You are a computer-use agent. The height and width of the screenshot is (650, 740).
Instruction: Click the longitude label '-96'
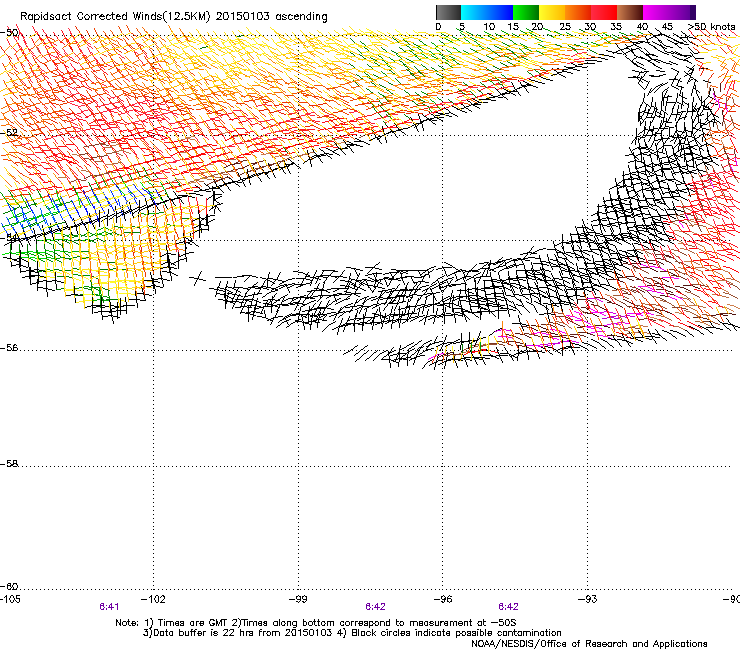pos(443,599)
